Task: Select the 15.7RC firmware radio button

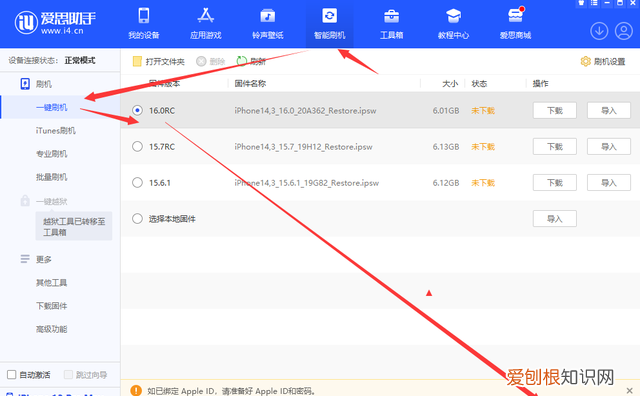Action: click(x=138, y=147)
